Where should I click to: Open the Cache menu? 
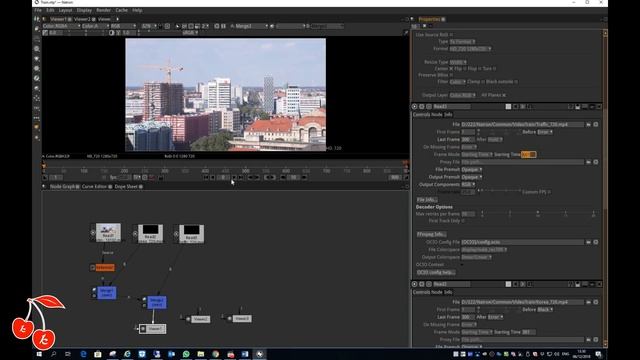[x=121, y=10]
